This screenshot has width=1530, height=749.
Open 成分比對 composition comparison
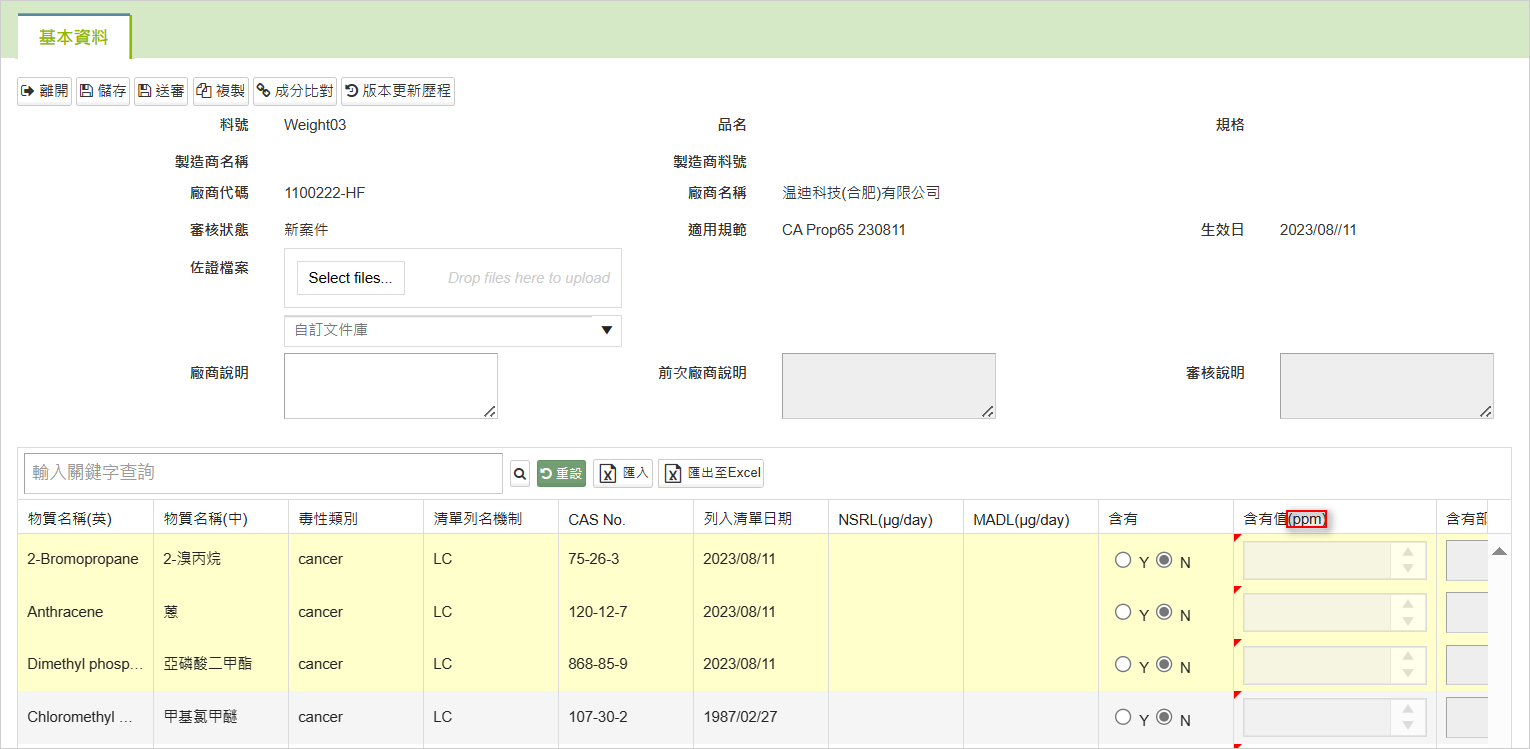coord(295,91)
